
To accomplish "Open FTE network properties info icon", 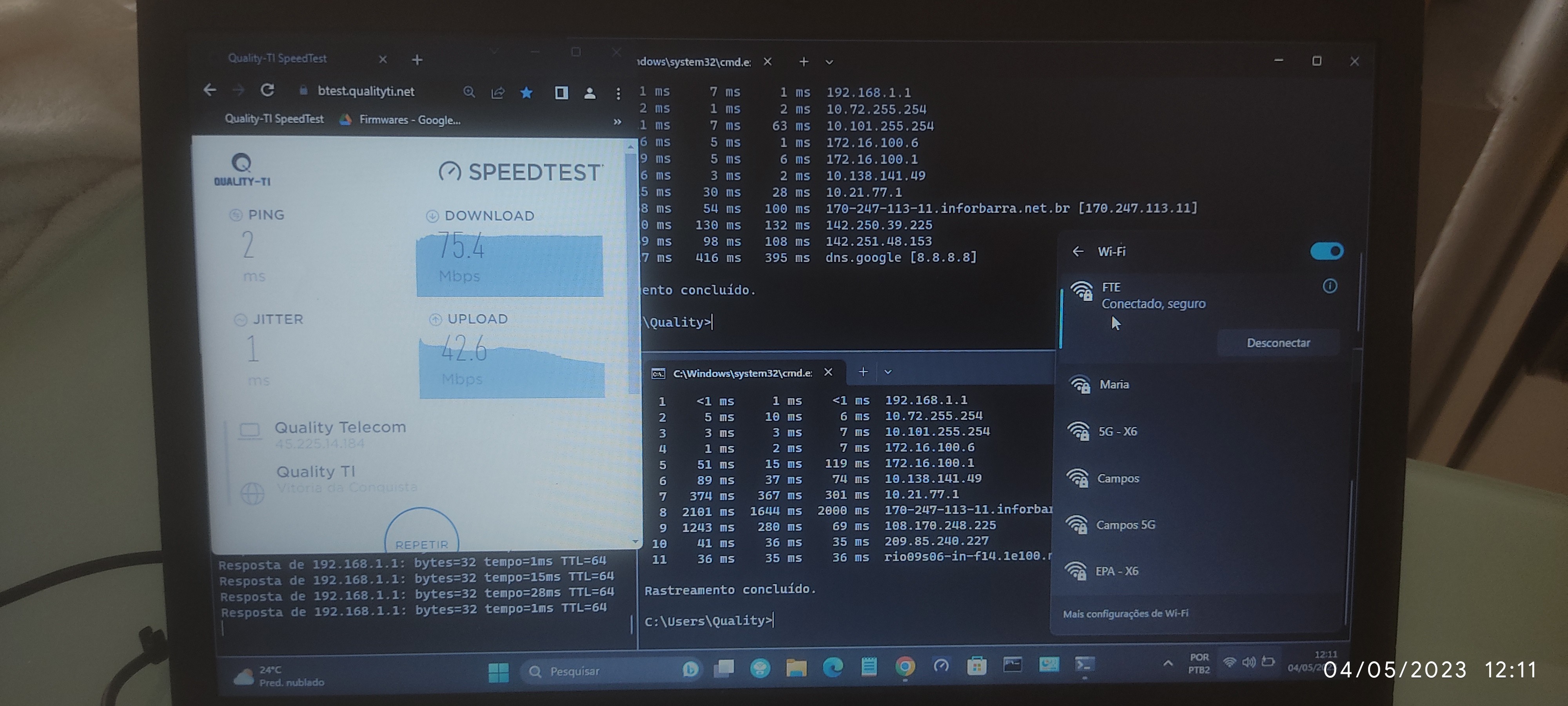I will point(1329,286).
